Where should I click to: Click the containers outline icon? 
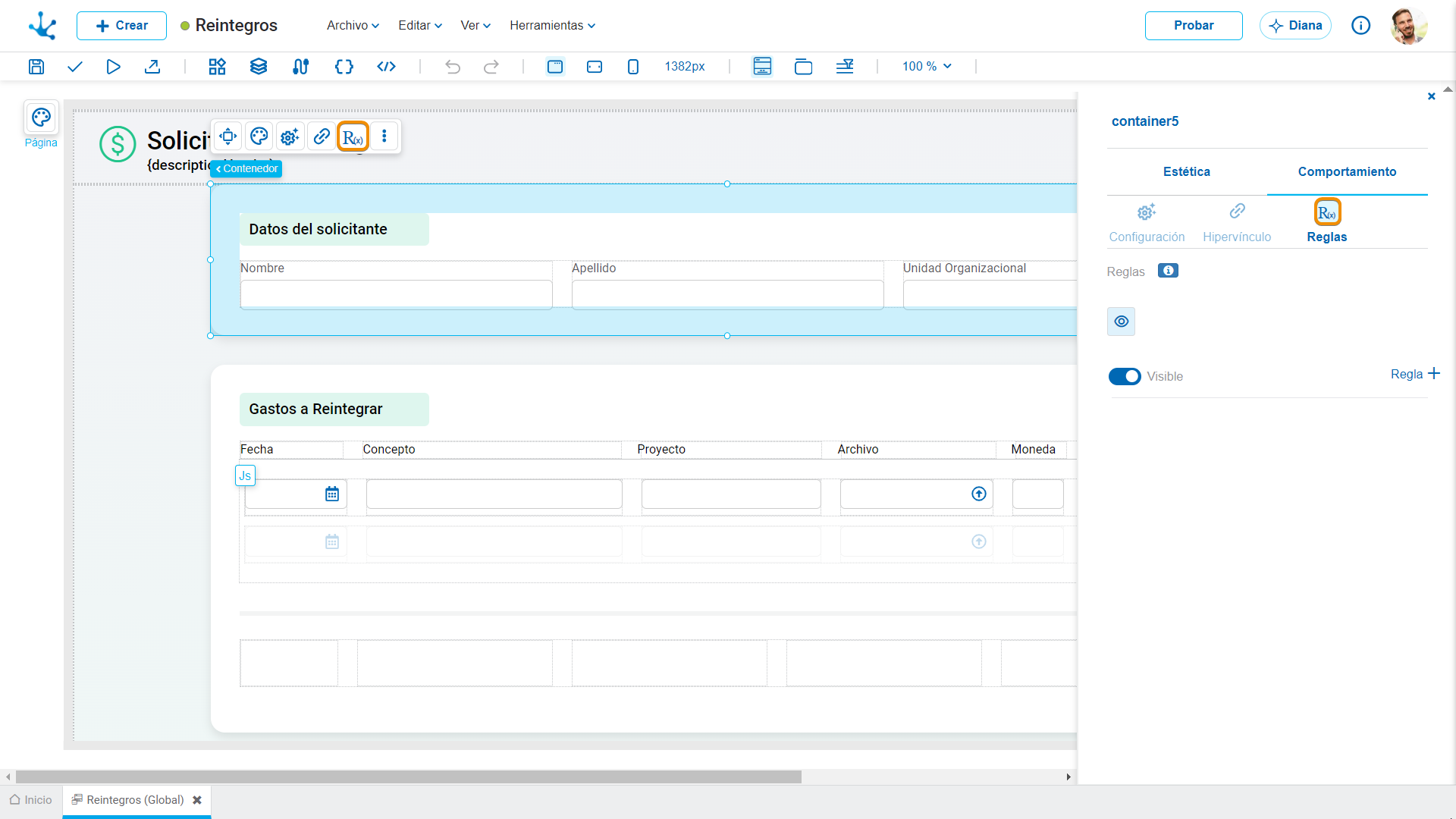803,67
